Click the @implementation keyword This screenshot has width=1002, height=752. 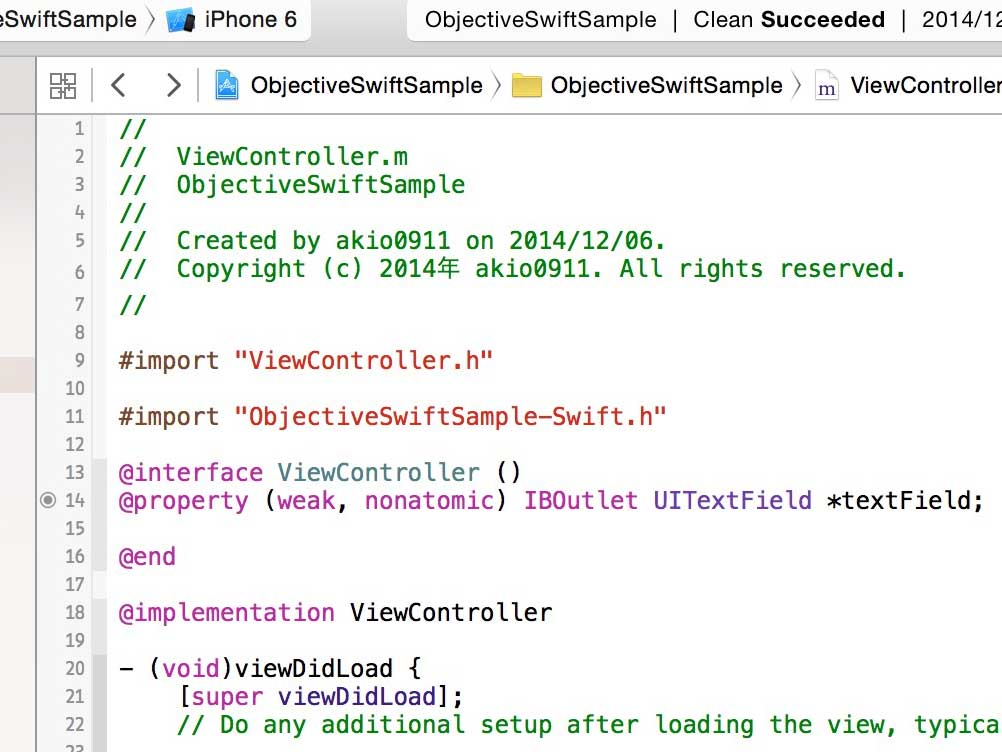[226, 613]
